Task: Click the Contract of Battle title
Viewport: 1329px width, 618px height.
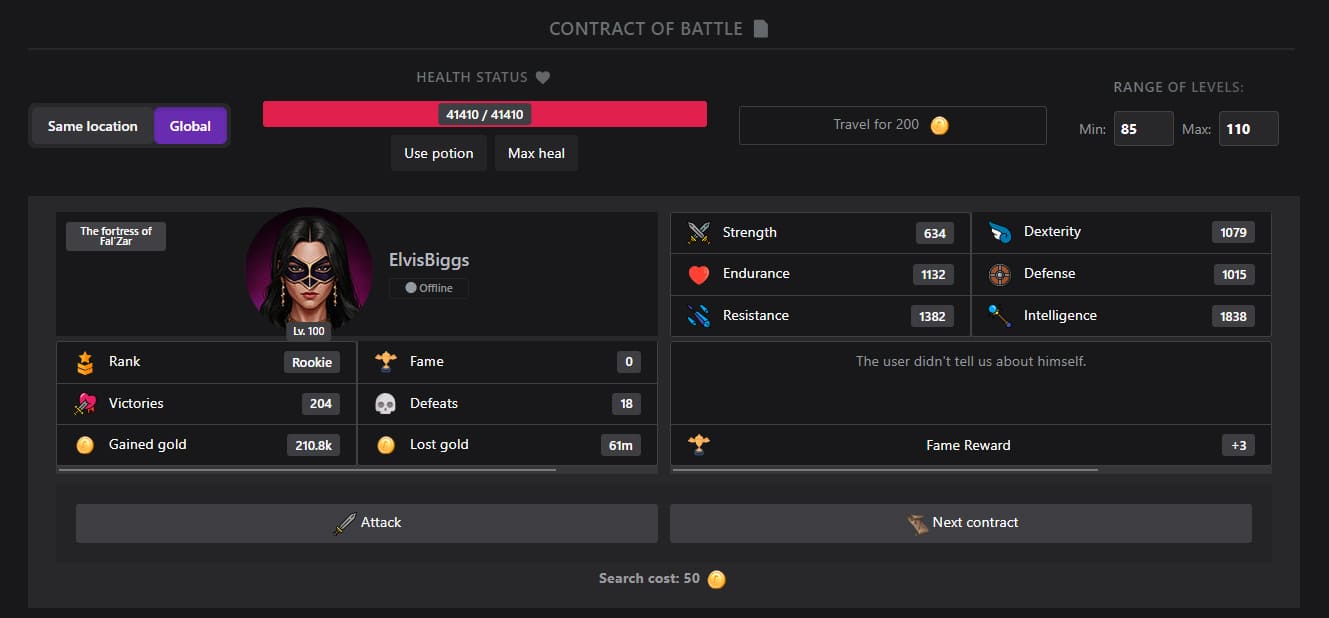Action: (x=646, y=28)
